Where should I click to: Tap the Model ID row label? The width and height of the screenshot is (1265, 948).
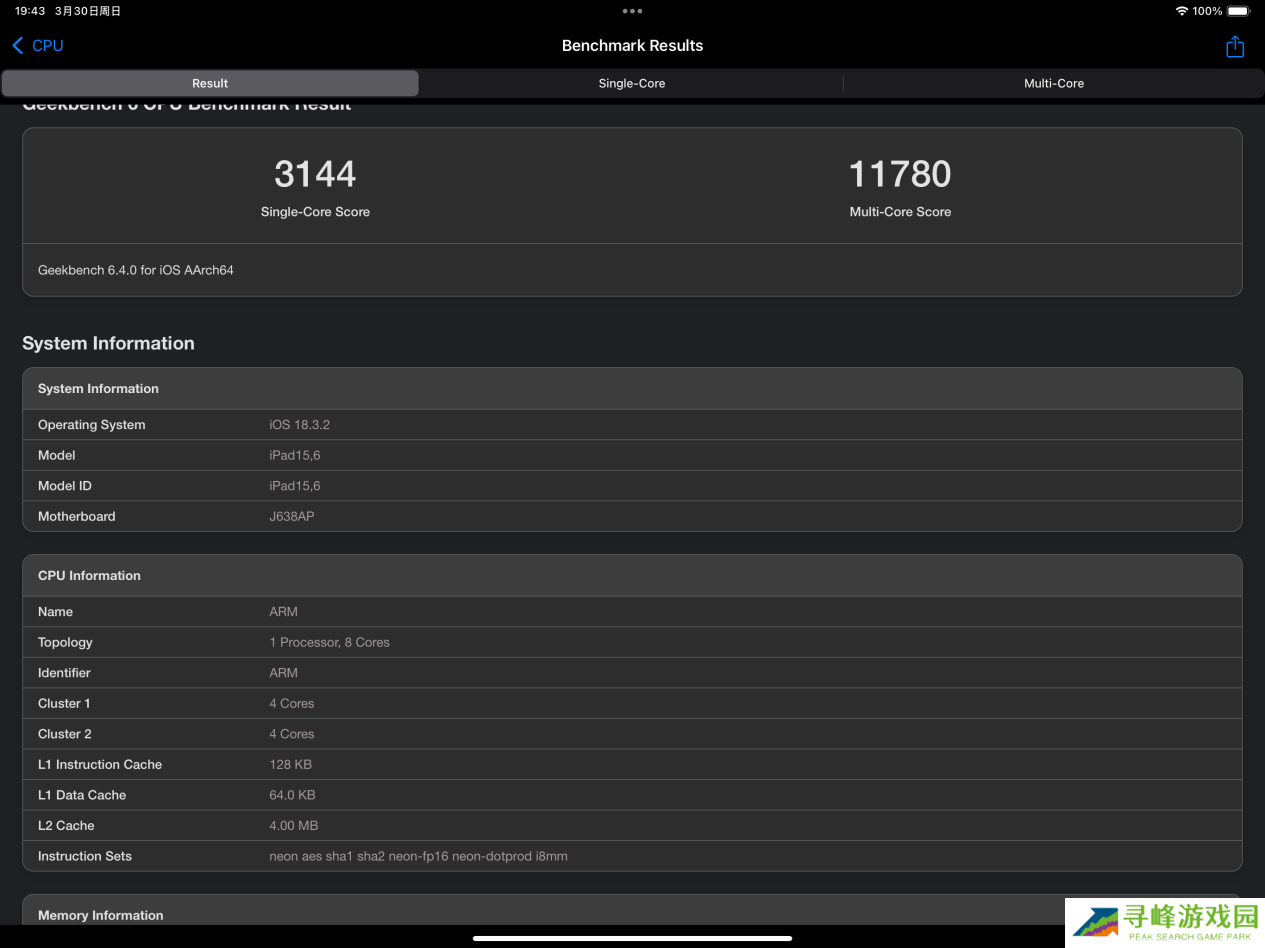tap(64, 486)
